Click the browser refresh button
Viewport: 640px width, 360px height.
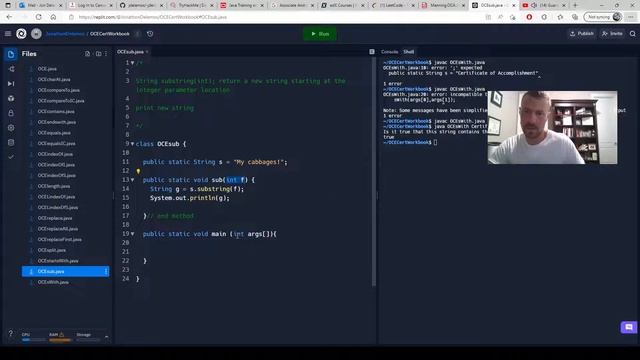pos(38,17)
